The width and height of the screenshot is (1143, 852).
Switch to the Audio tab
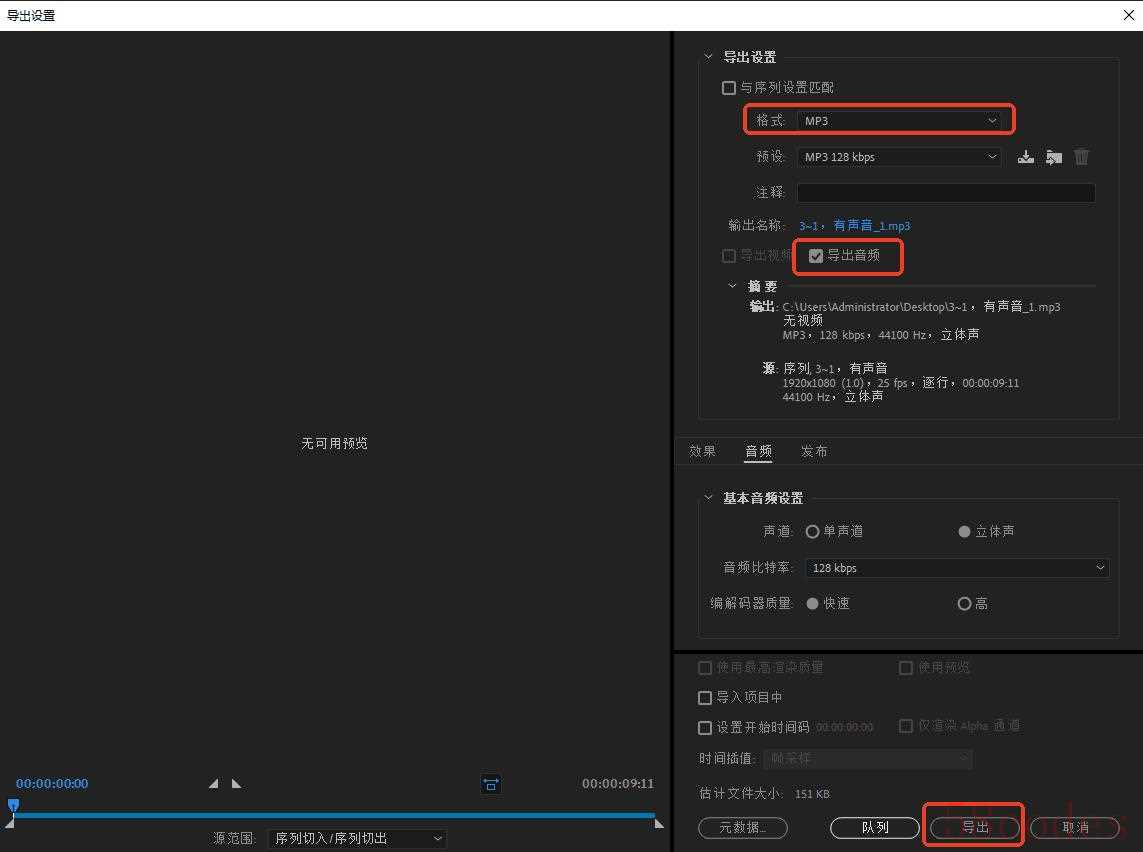click(x=758, y=451)
